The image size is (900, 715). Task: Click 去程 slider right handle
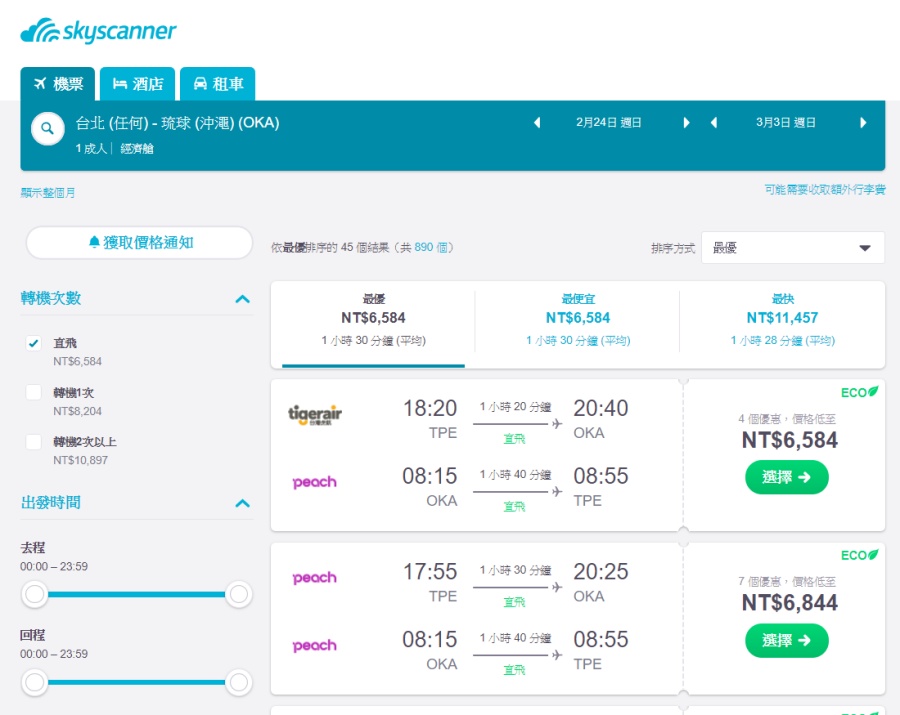click(238, 594)
